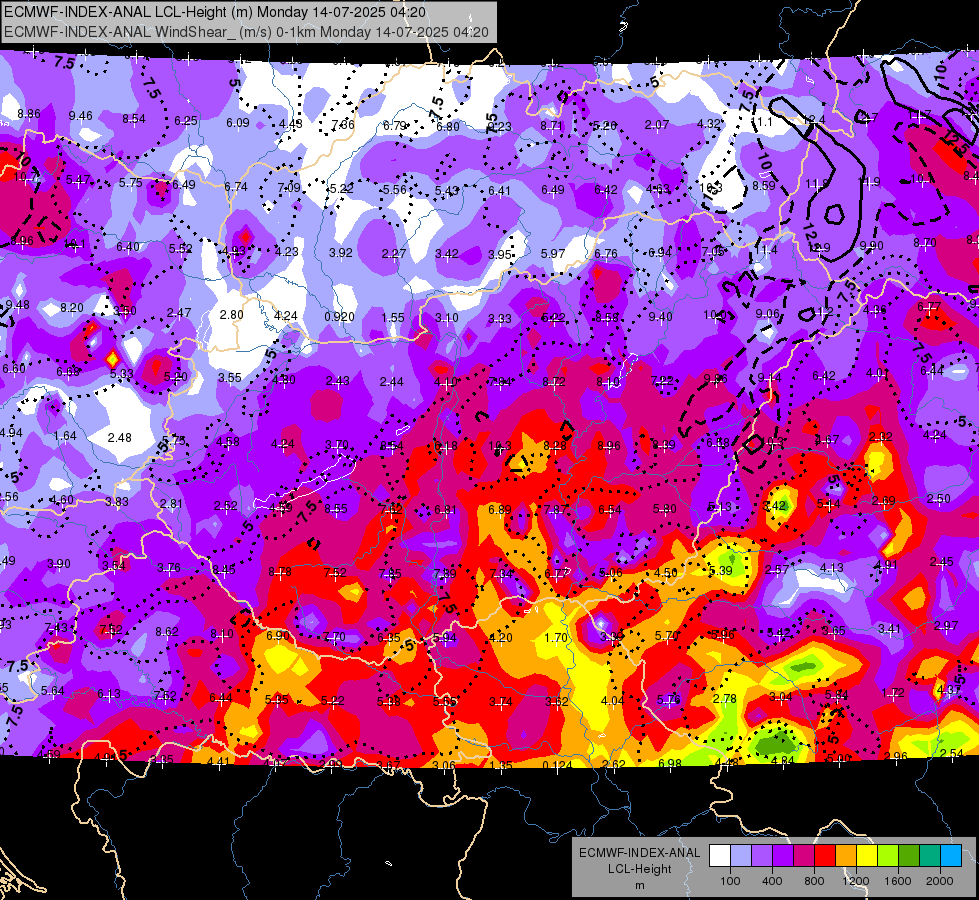The image size is (979, 900).
Task: Click the teal legend swatch
Action: coord(930,856)
